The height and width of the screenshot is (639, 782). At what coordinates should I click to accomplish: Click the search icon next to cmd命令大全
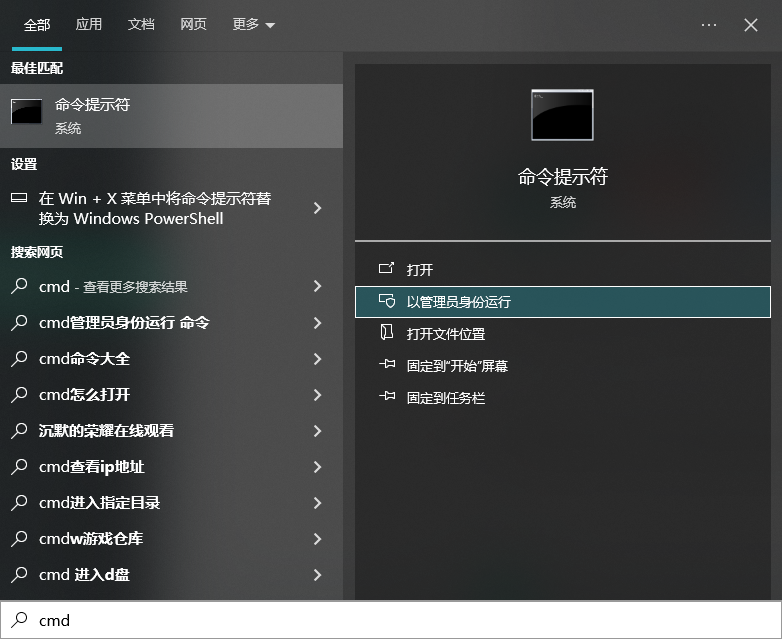pyautogui.click(x=19, y=359)
